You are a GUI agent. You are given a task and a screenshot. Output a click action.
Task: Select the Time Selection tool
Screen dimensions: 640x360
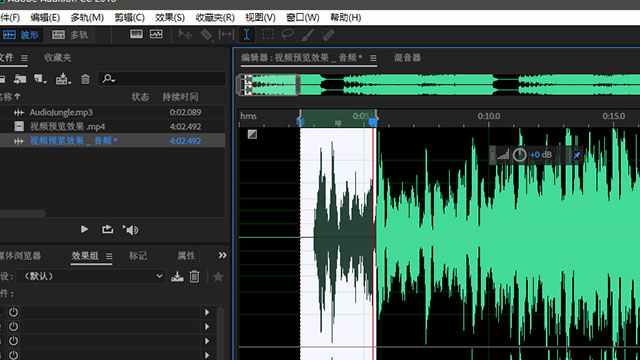(x=247, y=35)
